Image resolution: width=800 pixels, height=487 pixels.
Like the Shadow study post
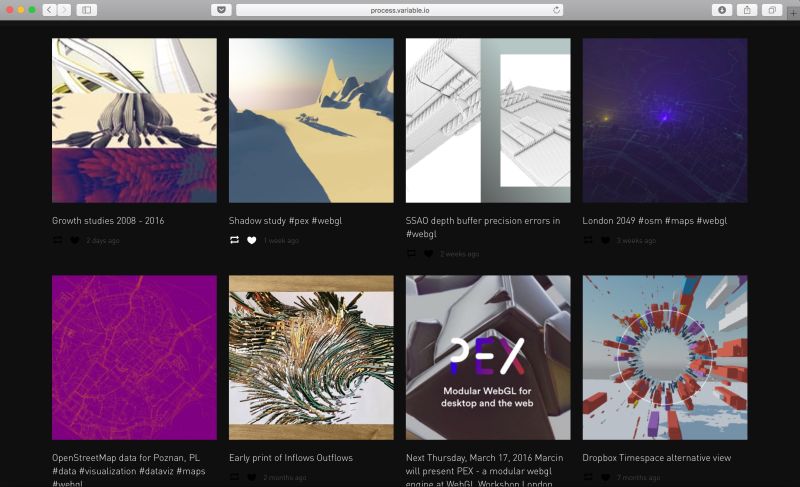pos(252,240)
